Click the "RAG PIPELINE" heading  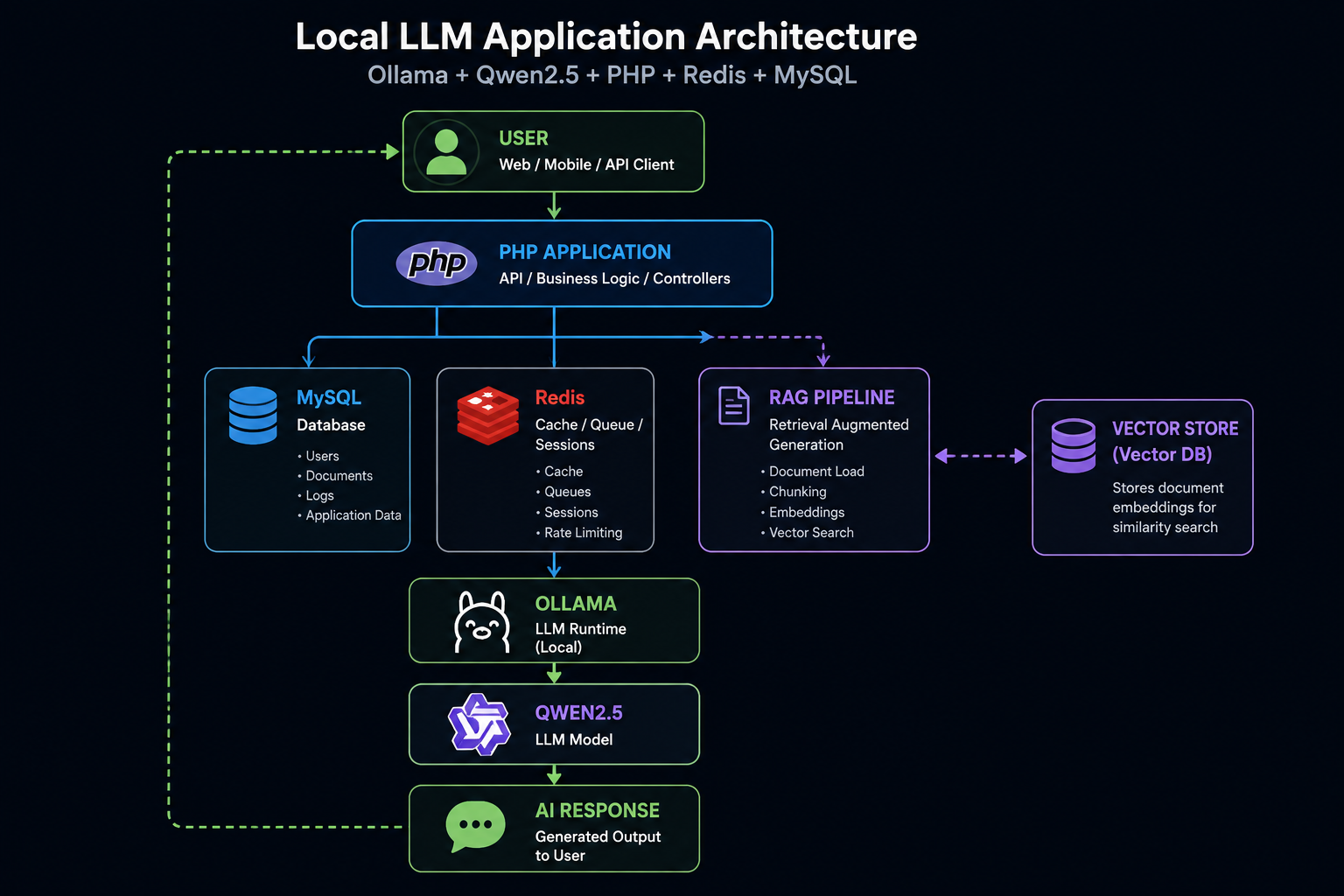pyautogui.click(x=832, y=398)
